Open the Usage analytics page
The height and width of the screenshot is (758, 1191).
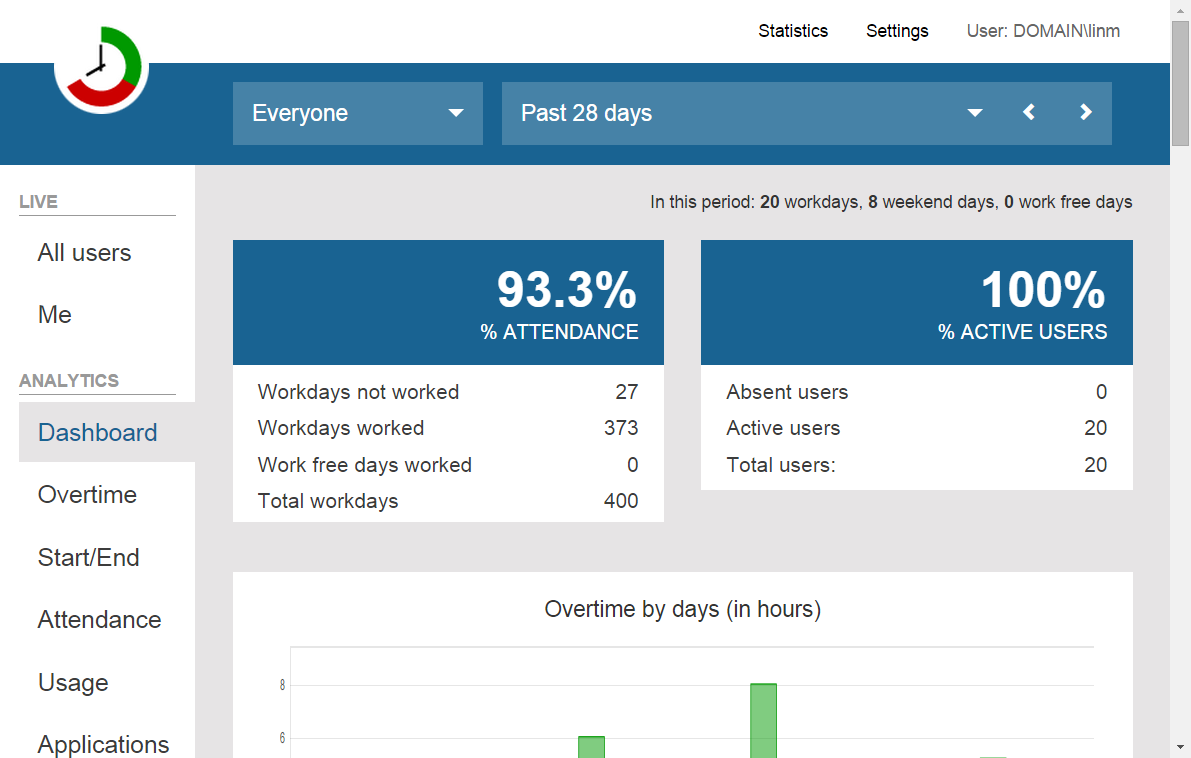tap(73, 683)
